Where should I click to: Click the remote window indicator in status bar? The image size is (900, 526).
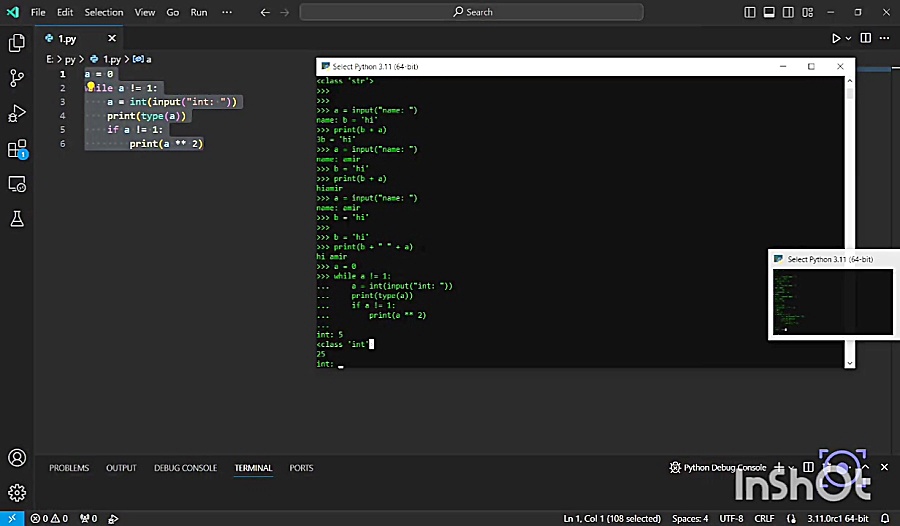point(11,519)
